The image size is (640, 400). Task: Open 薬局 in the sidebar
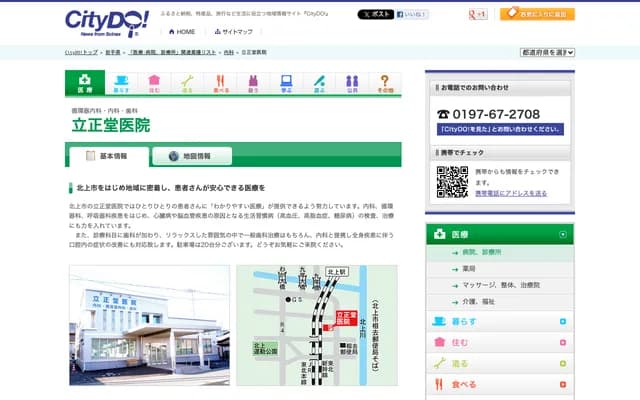[x=469, y=269]
